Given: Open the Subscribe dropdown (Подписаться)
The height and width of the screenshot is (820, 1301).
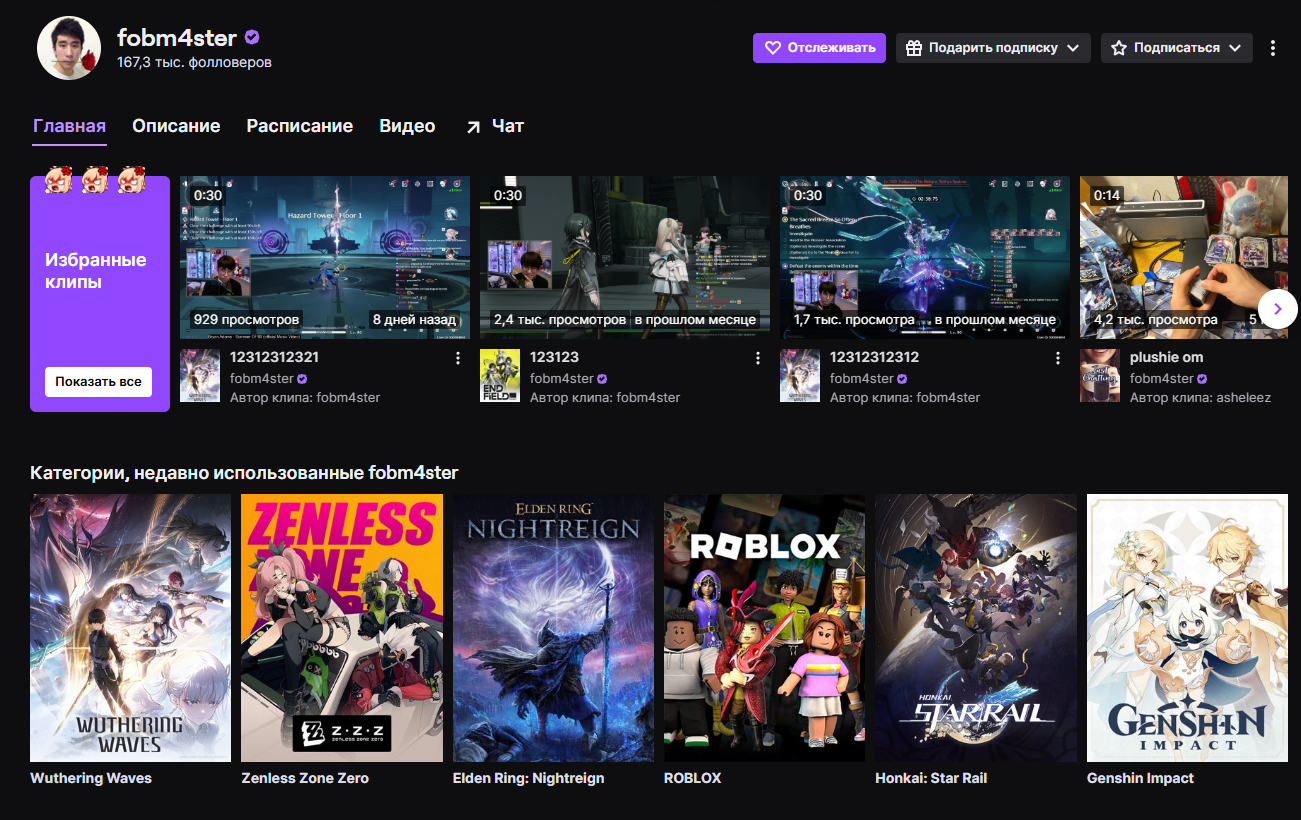Looking at the screenshot, I should tap(1176, 48).
